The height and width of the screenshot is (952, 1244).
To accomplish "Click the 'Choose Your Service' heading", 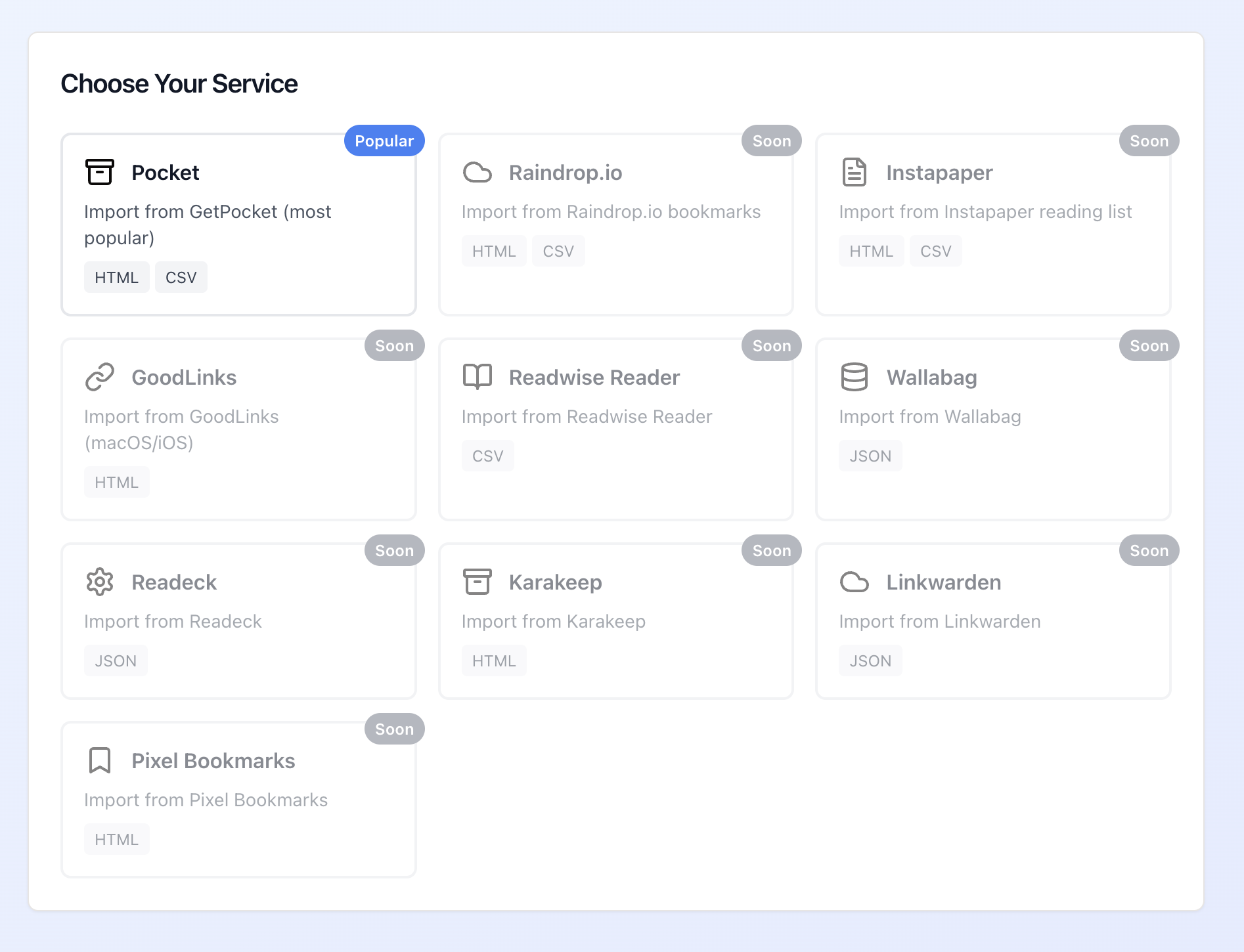I will (x=179, y=83).
